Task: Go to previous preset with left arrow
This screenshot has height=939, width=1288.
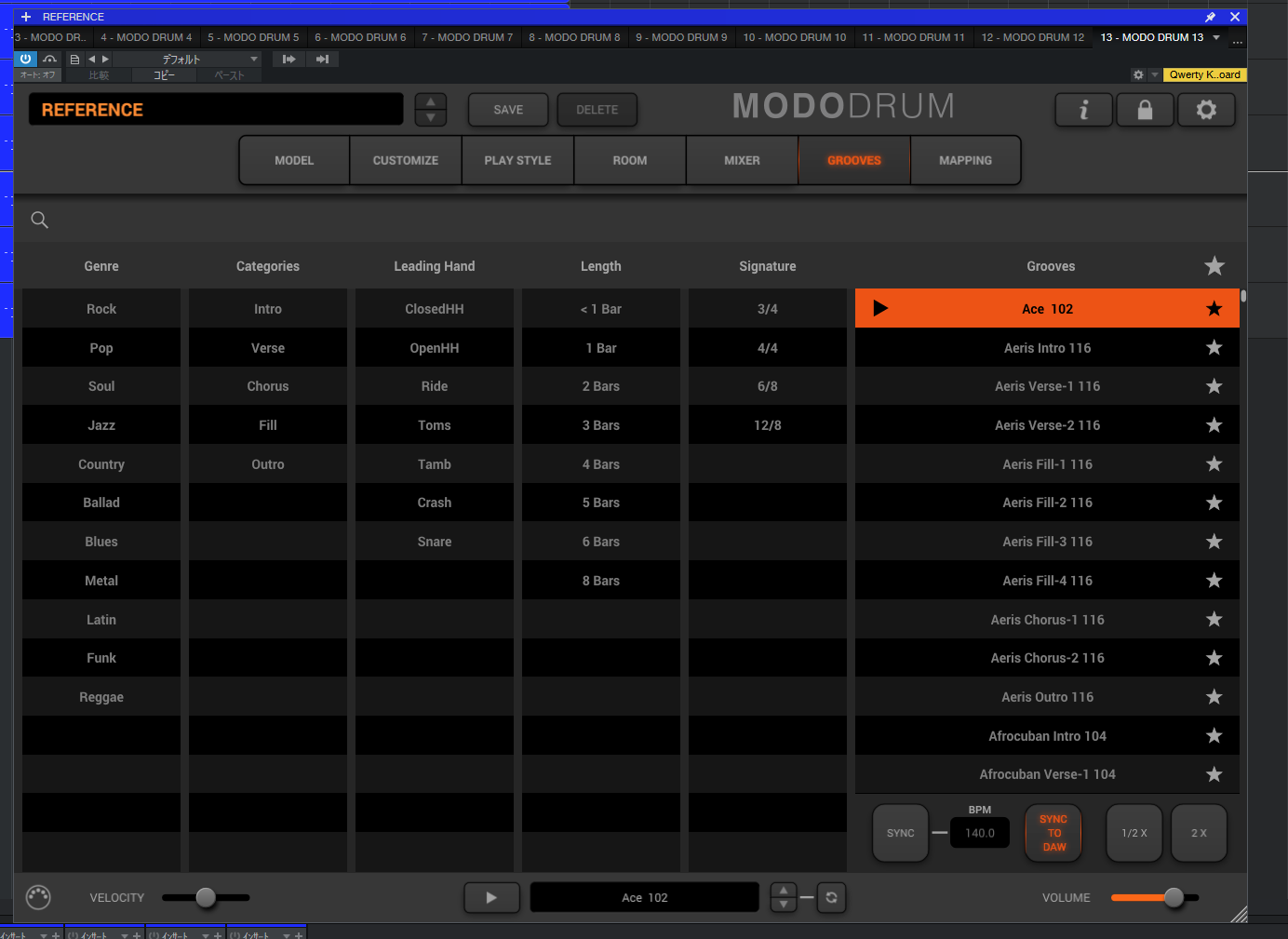Action: point(91,59)
